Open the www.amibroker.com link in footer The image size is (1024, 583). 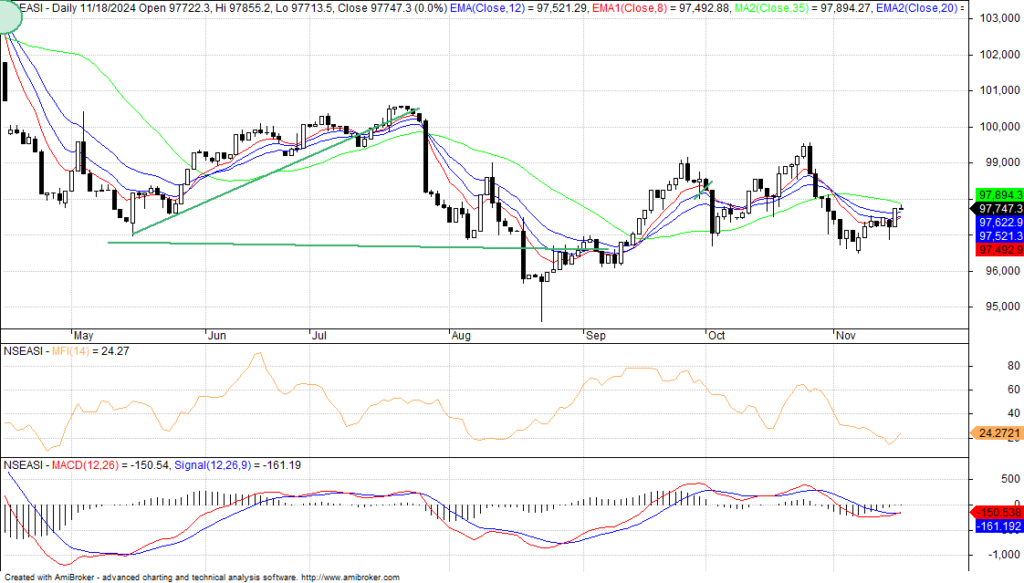[349, 577]
